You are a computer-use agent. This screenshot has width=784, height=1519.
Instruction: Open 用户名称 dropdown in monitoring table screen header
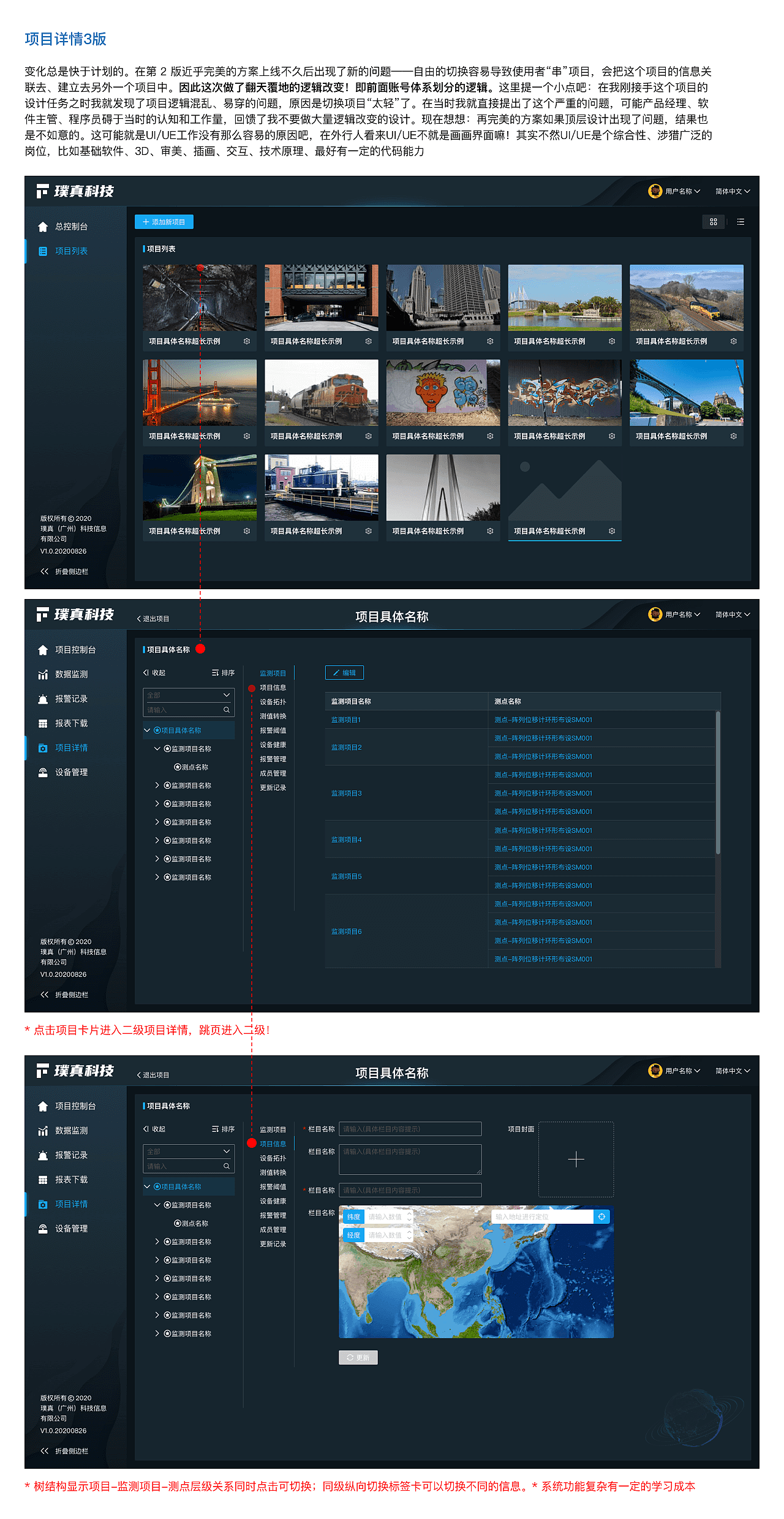(682, 614)
